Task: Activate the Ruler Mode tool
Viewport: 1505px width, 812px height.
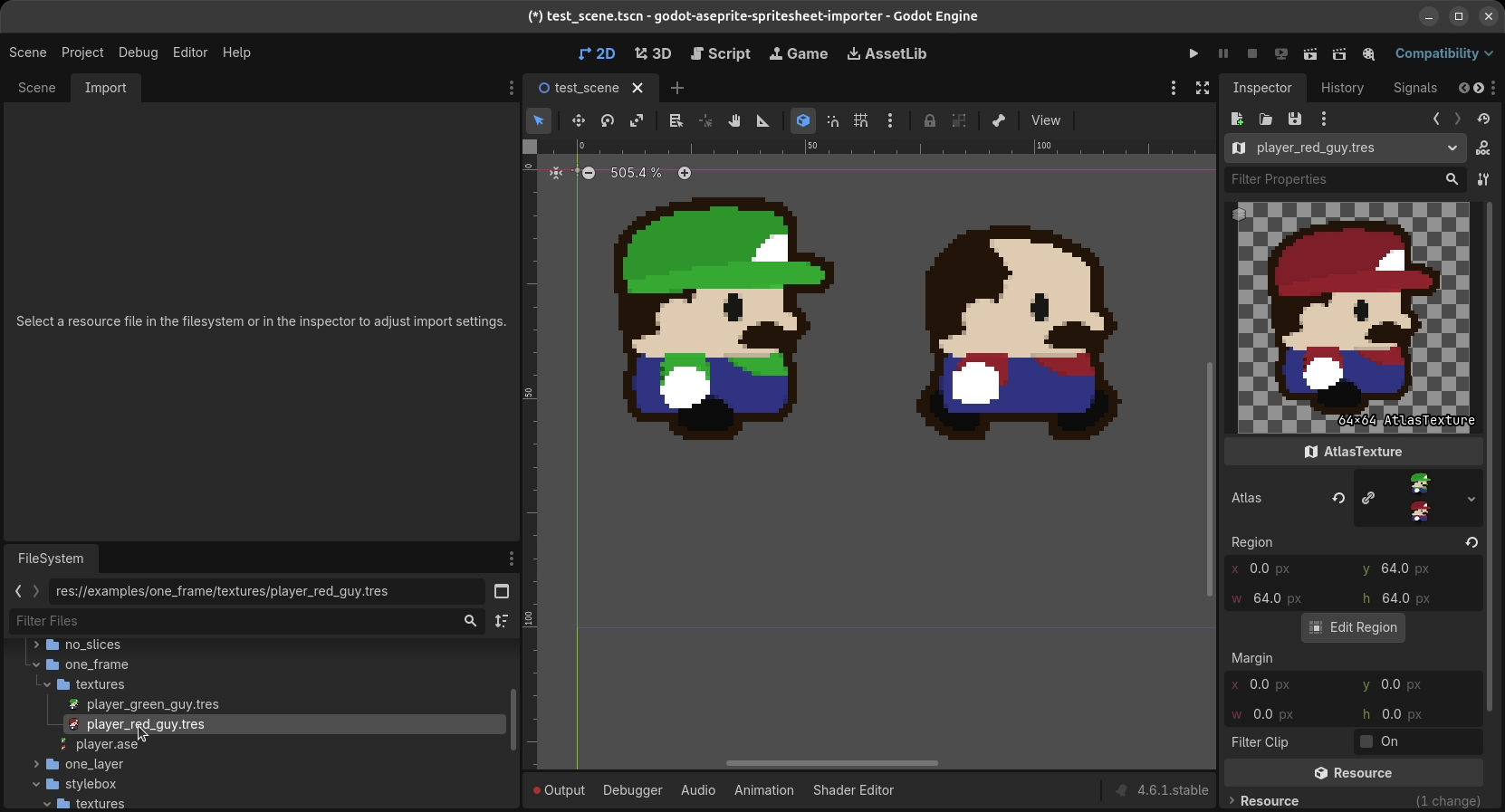Action: pos(763,120)
